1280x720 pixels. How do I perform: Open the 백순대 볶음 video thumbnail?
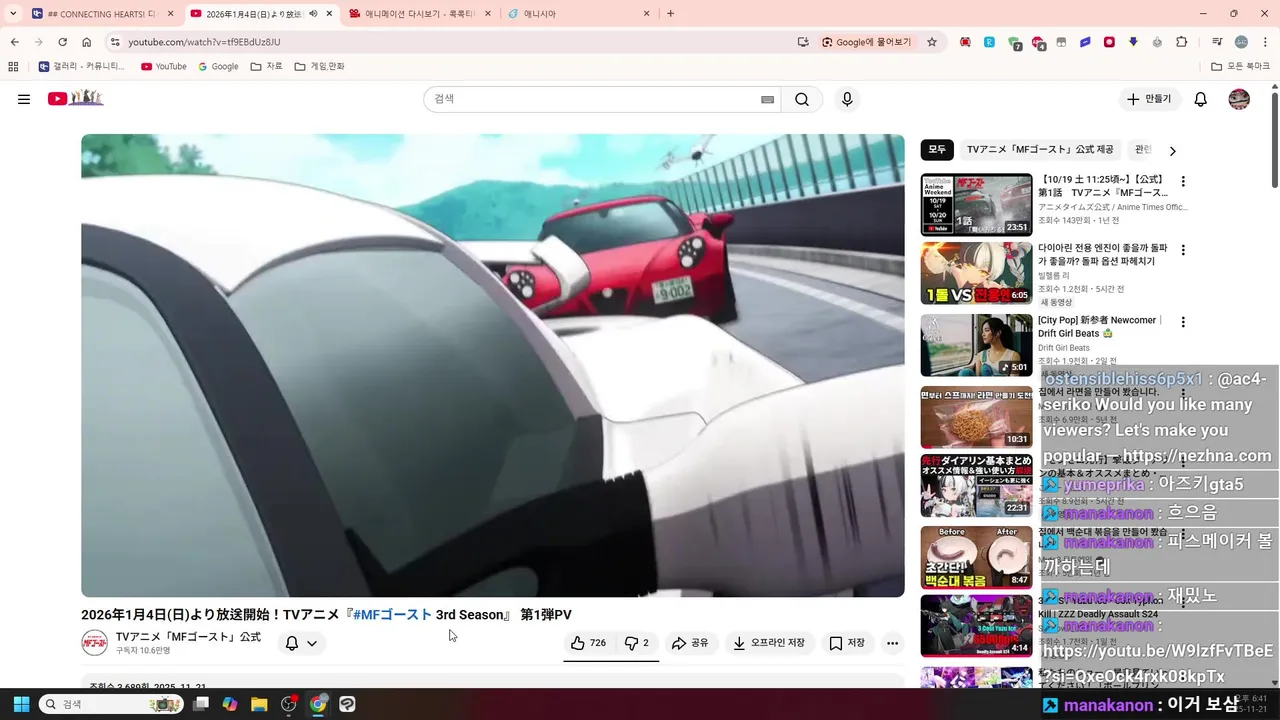tap(976, 557)
